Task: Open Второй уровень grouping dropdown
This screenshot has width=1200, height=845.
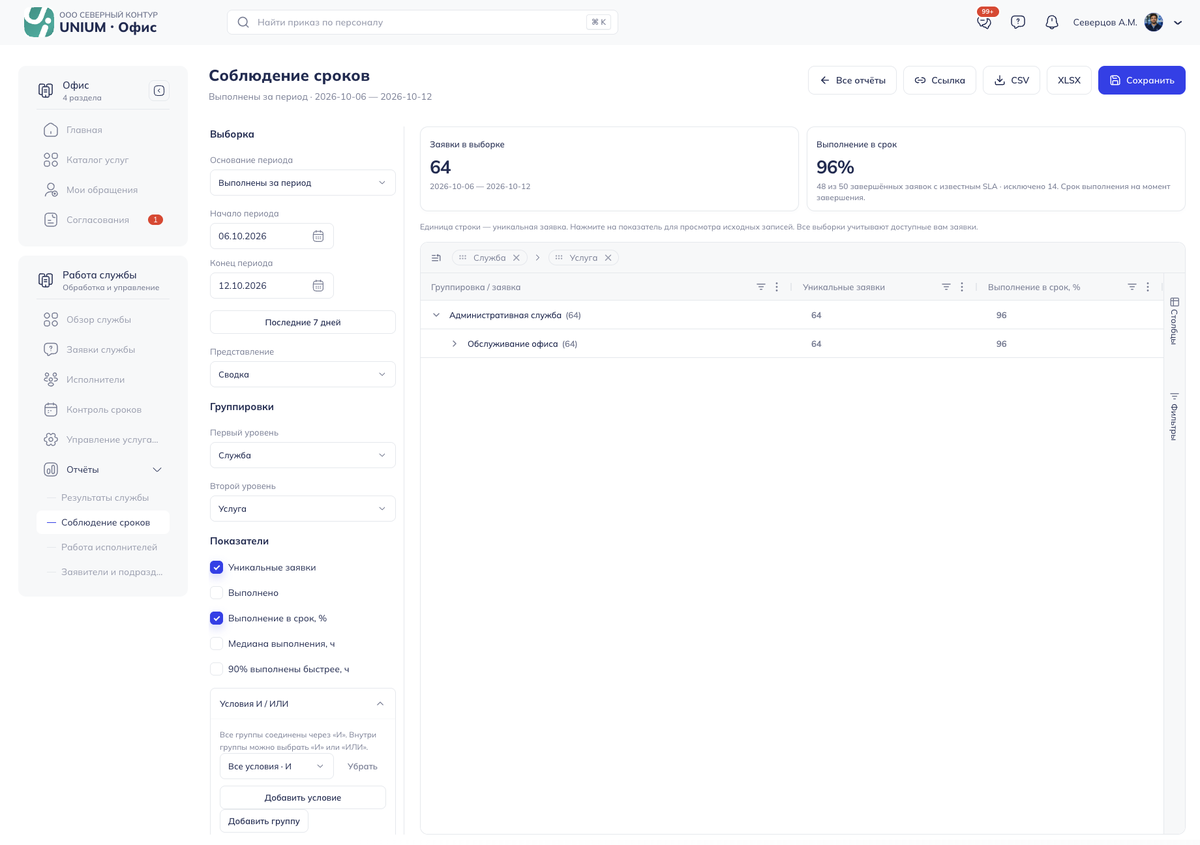Action: pyautogui.click(x=303, y=509)
